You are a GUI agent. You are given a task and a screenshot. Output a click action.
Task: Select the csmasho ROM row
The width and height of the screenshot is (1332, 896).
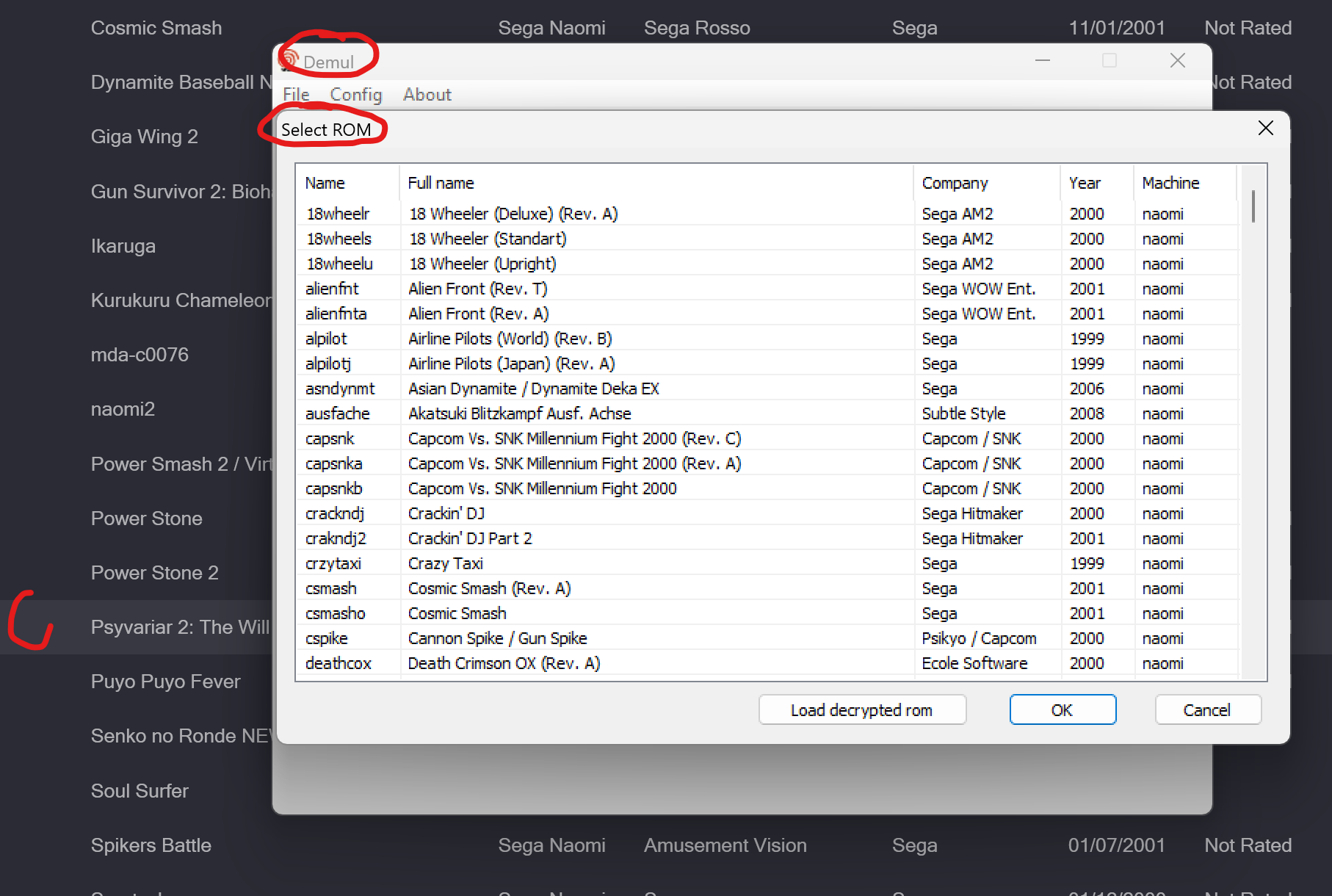[x=767, y=613]
